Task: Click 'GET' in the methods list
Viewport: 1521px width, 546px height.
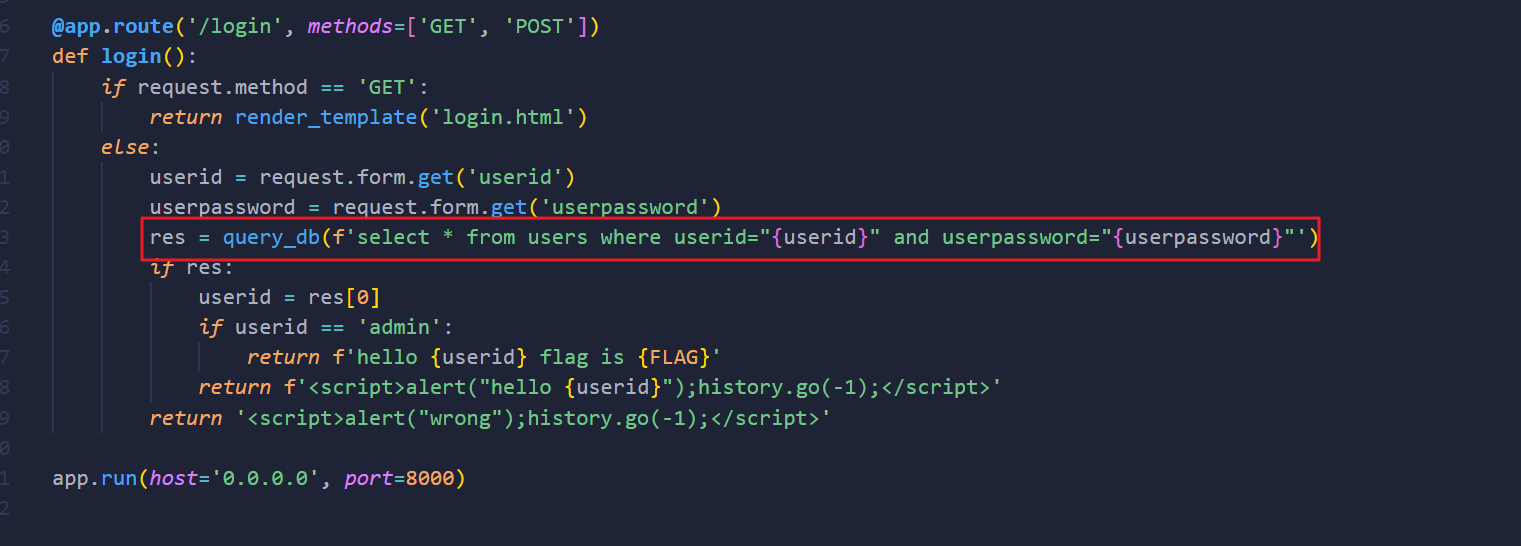Action: [448, 27]
